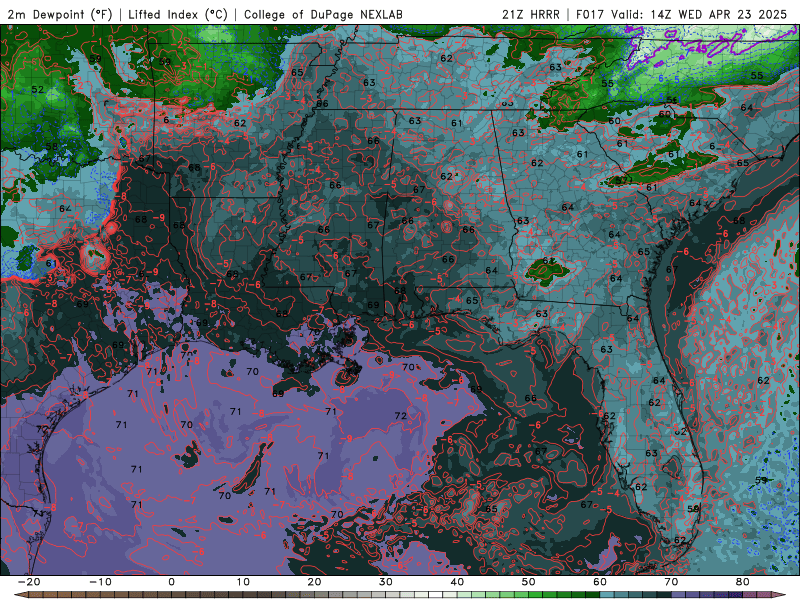Image resolution: width=800 pixels, height=600 pixels.
Task: Click the "50" label on the color scale
Action: tap(529, 582)
